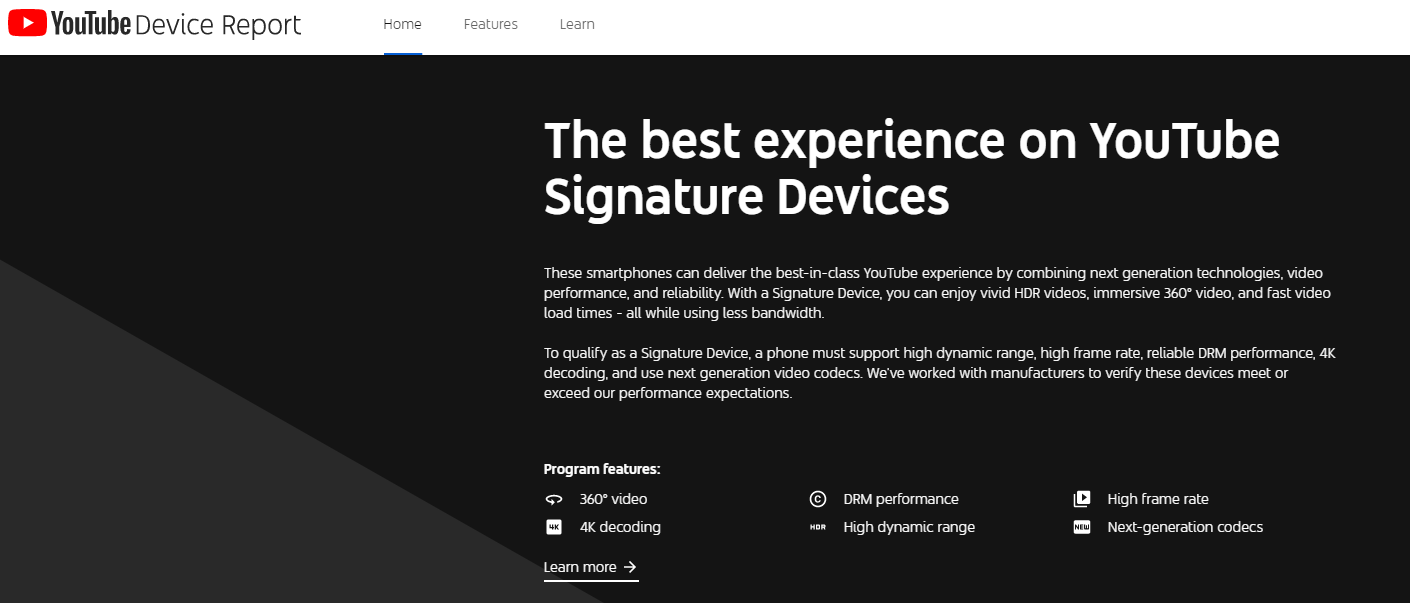Click the High frame rate icon
The image size is (1410, 603).
[1081, 499]
